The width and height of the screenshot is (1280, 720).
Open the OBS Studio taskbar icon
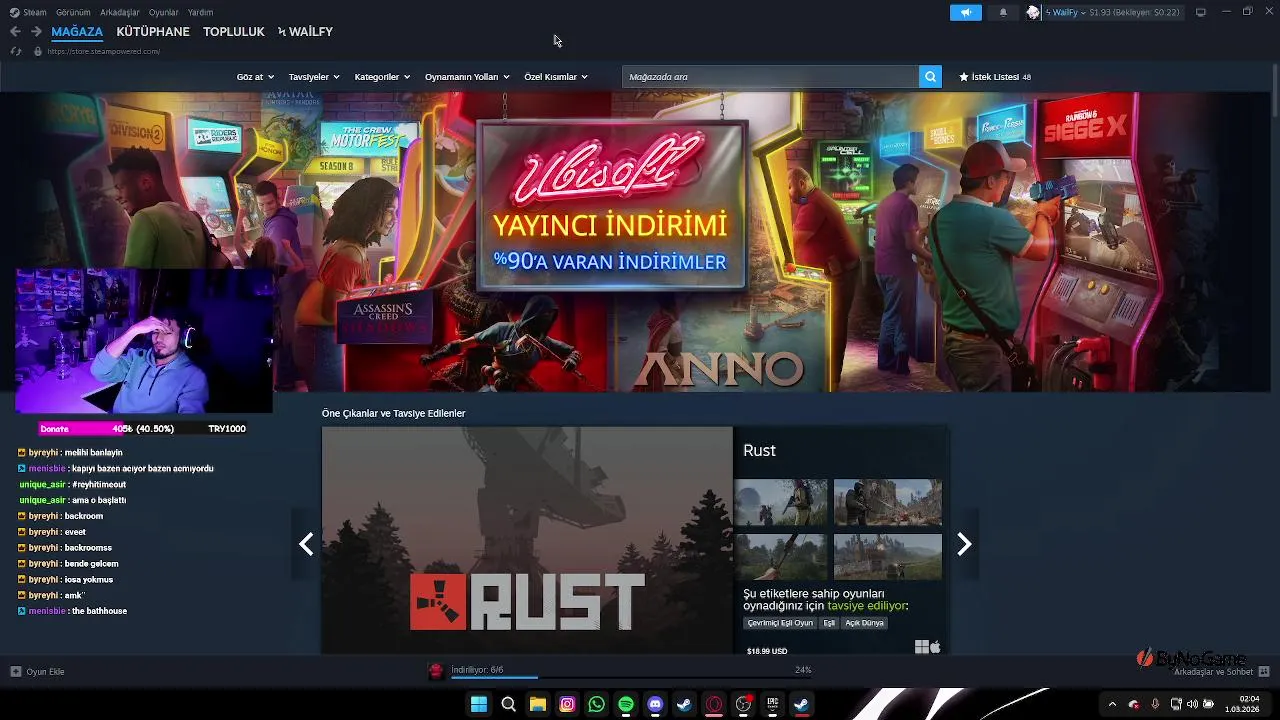coord(743,705)
